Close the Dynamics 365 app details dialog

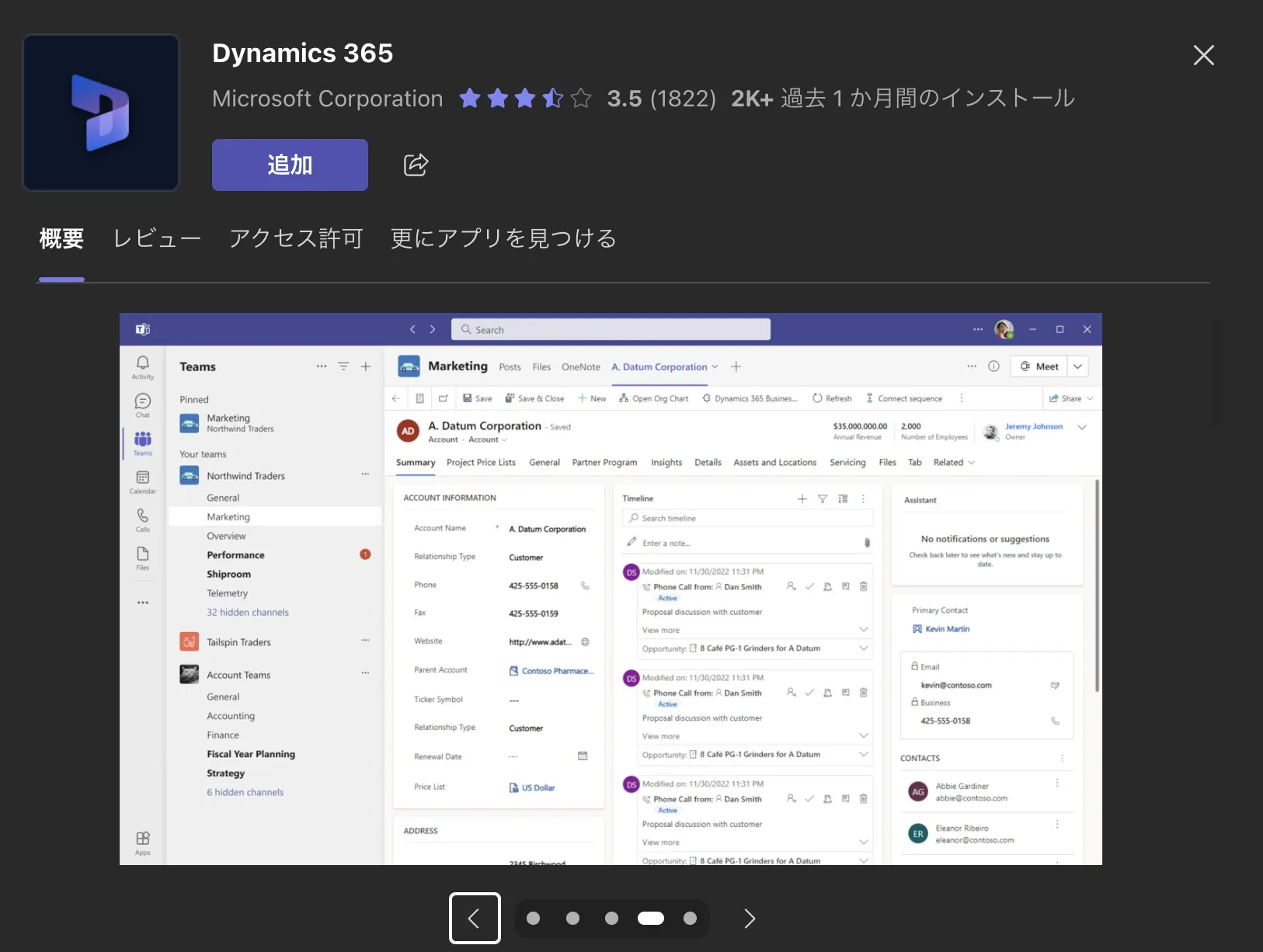[1203, 55]
